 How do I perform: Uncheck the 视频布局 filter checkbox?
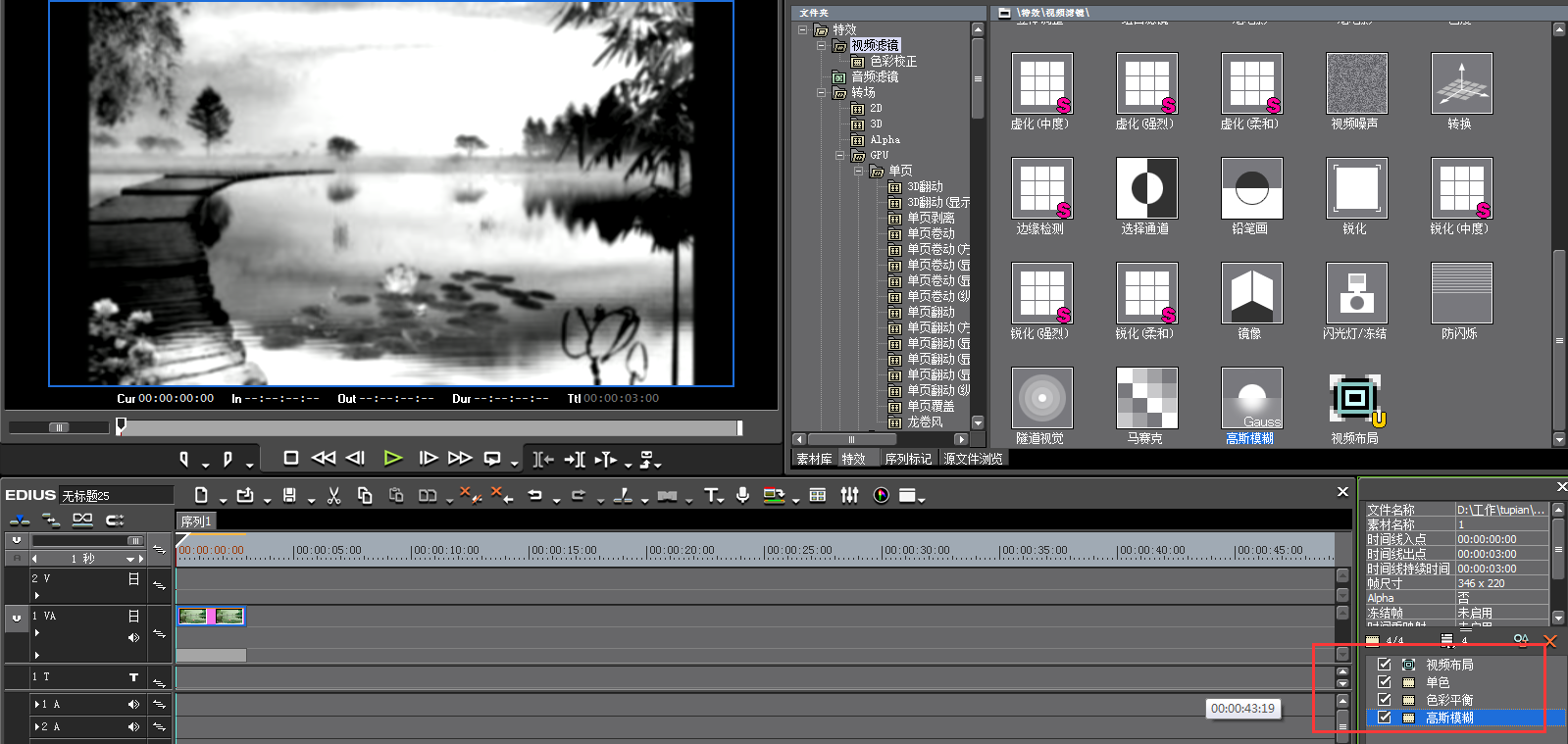(x=1385, y=664)
